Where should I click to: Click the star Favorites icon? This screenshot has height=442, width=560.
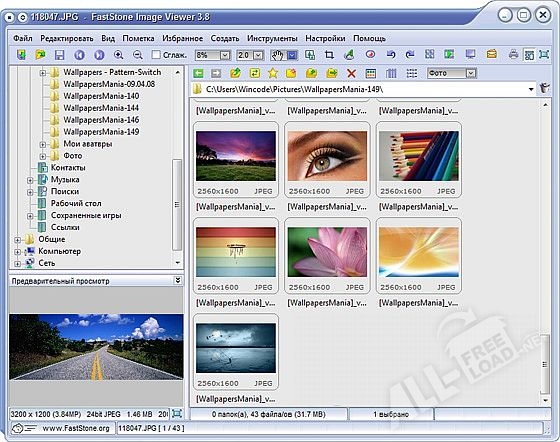point(273,73)
